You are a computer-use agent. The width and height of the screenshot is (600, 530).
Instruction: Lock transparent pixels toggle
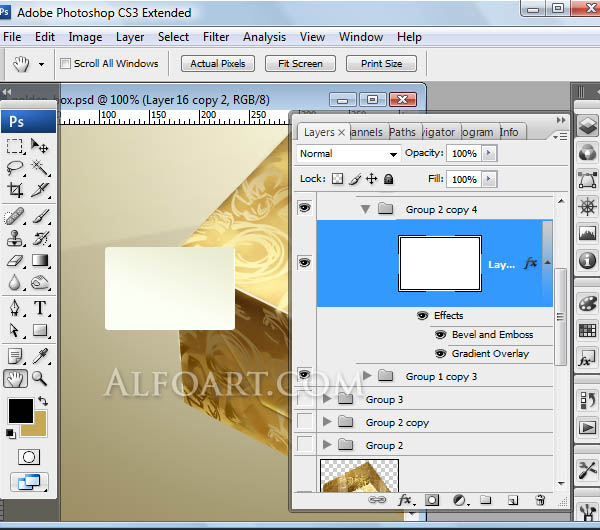point(337,179)
